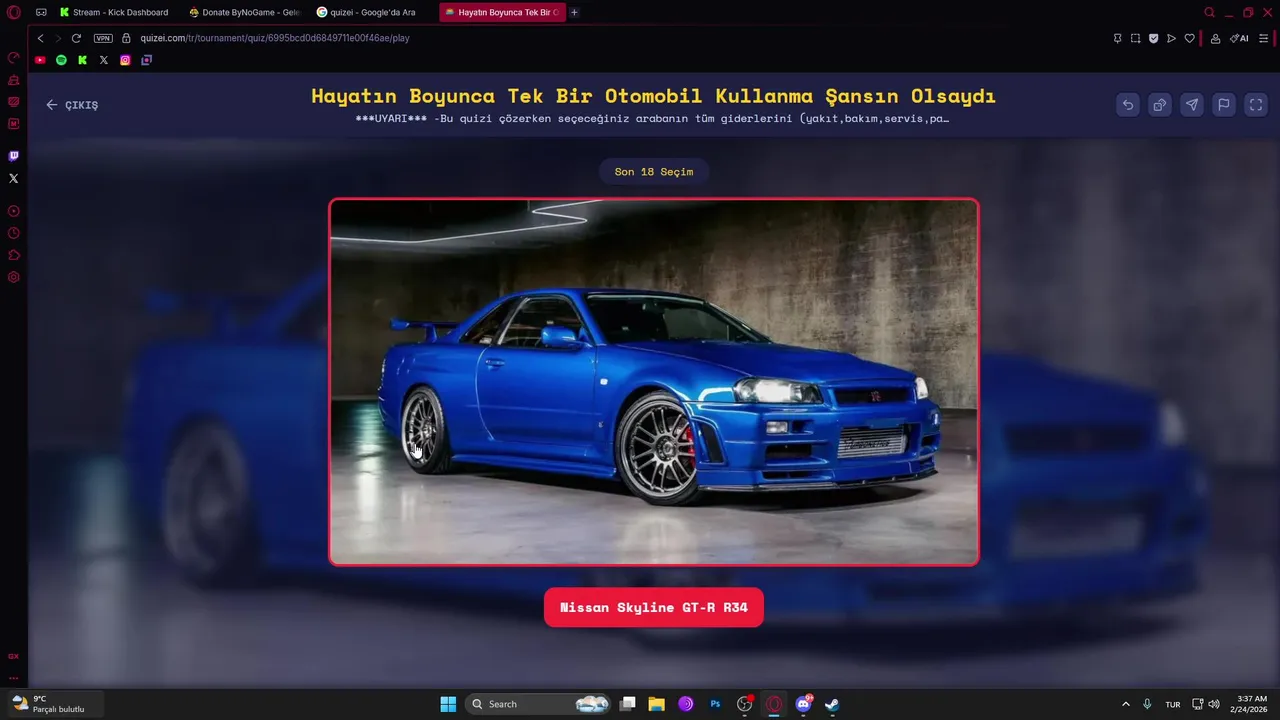Expand the system tray hidden icons chevron

pyautogui.click(x=1126, y=704)
